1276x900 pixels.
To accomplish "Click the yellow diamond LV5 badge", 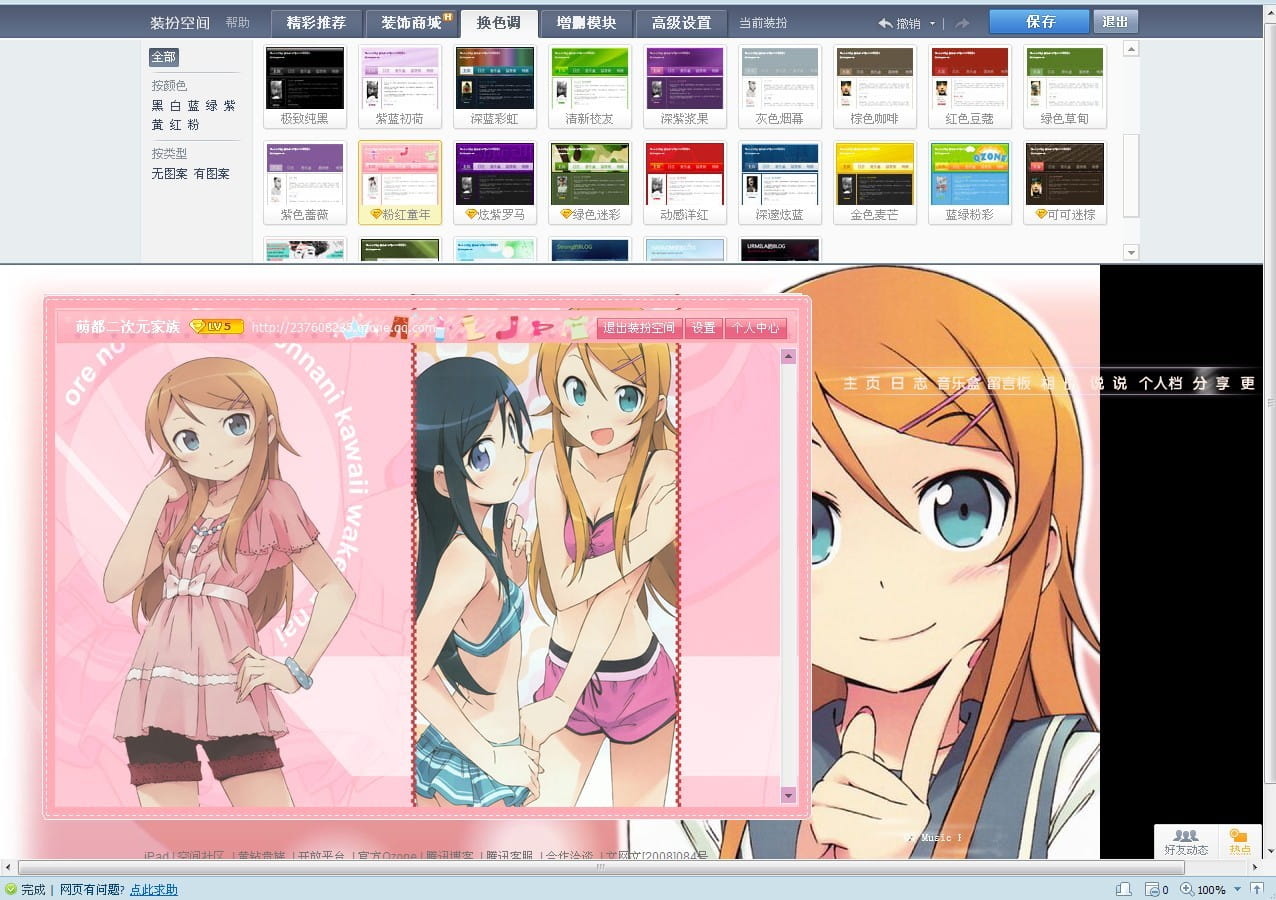I will pos(216,326).
